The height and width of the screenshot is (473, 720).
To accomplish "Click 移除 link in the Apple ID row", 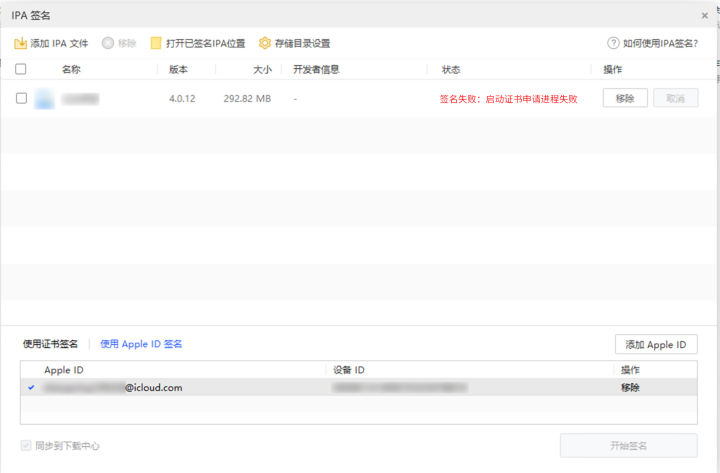I will (630, 388).
